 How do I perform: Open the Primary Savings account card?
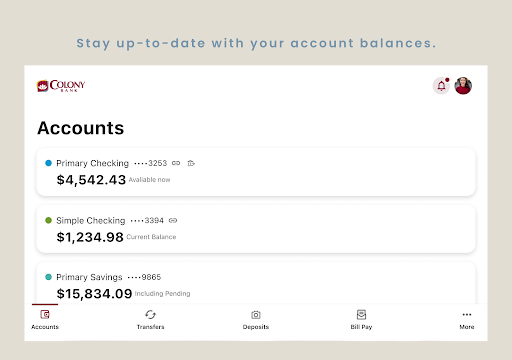pos(256,283)
